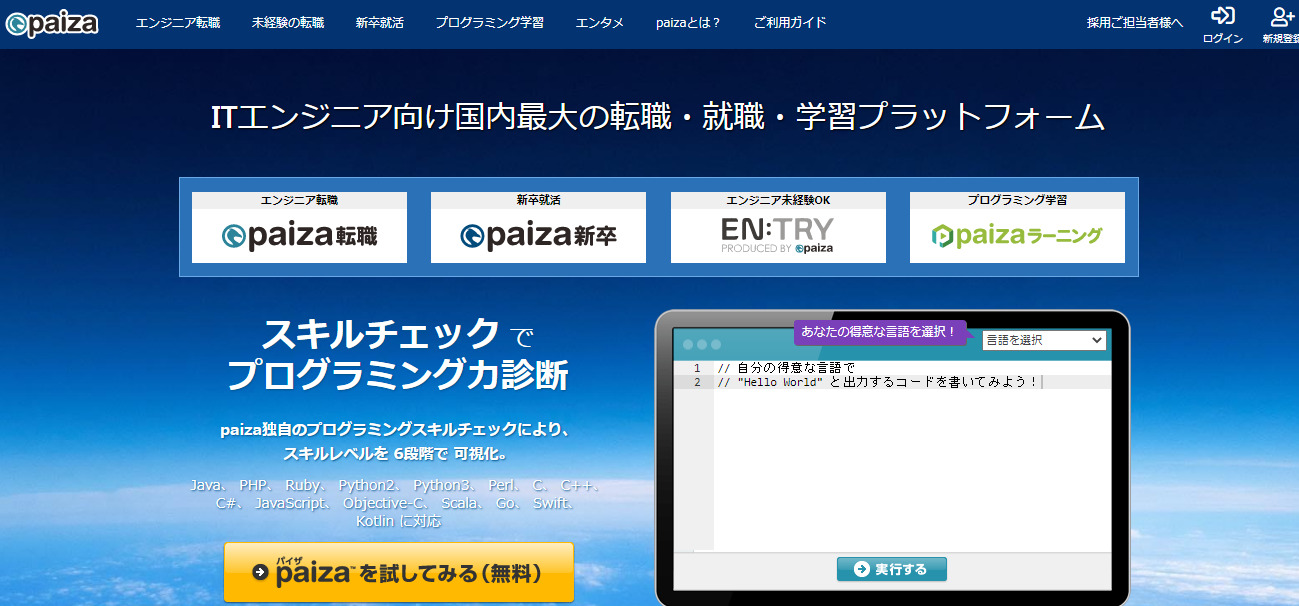Click the supported languages list text

click(397, 503)
